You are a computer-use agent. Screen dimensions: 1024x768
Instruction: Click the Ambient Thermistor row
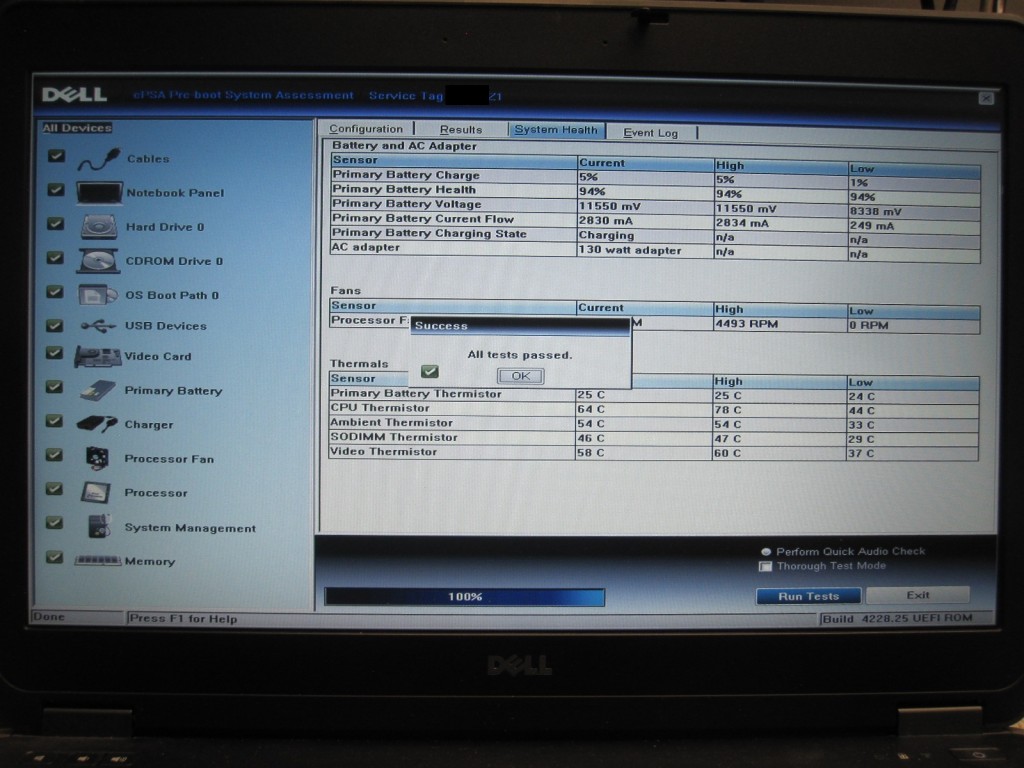tap(654, 423)
